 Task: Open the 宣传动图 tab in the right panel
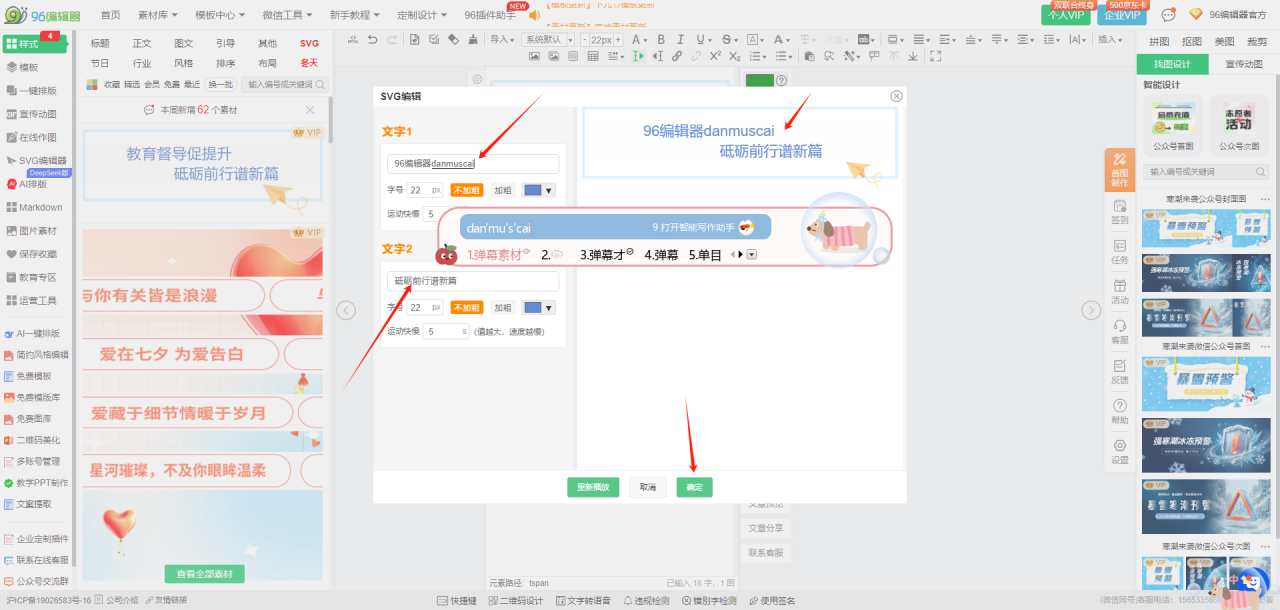click(1242, 64)
